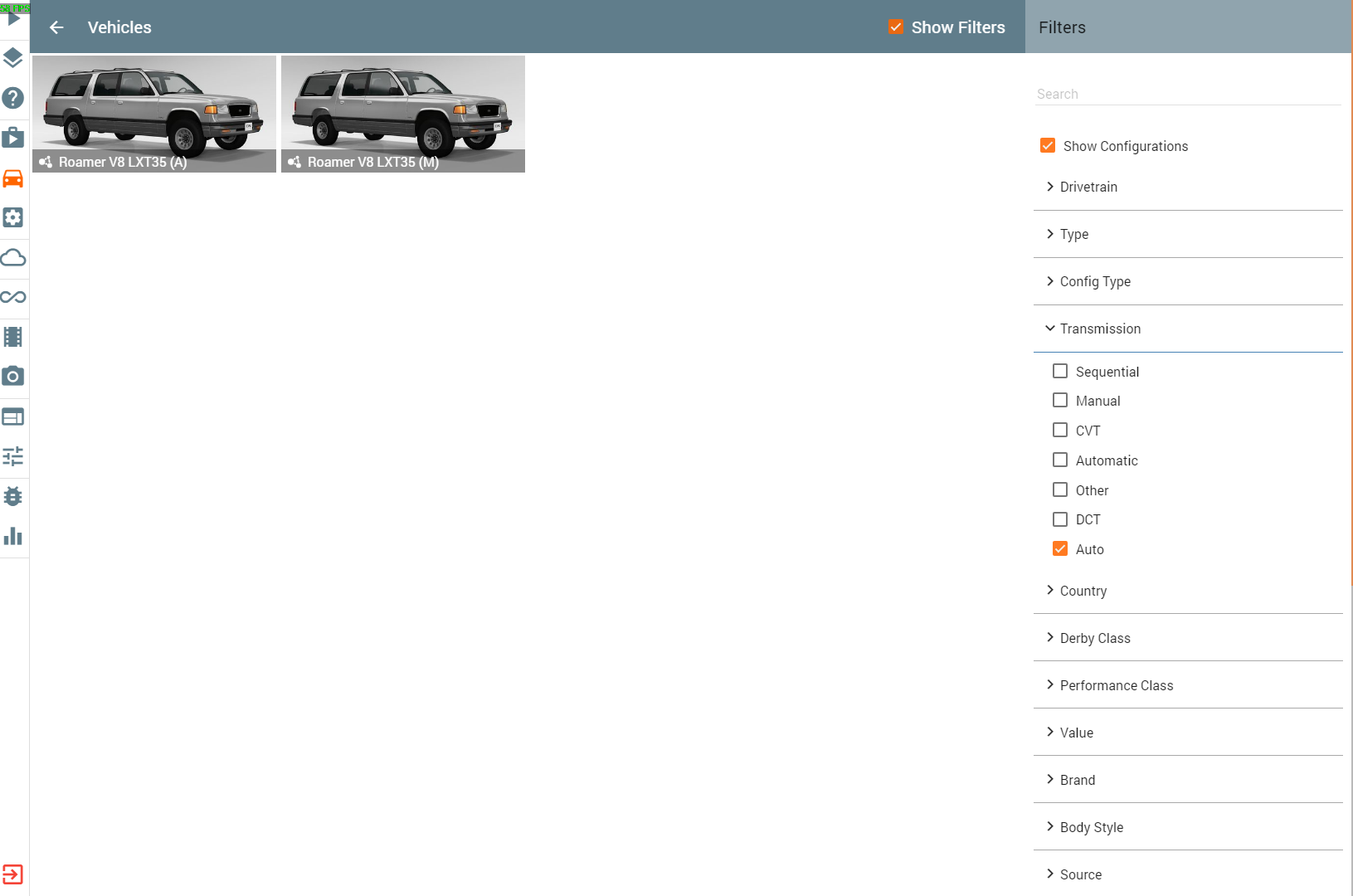Click the red exit icon
Image resolution: width=1353 pixels, height=896 pixels.
click(12, 874)
